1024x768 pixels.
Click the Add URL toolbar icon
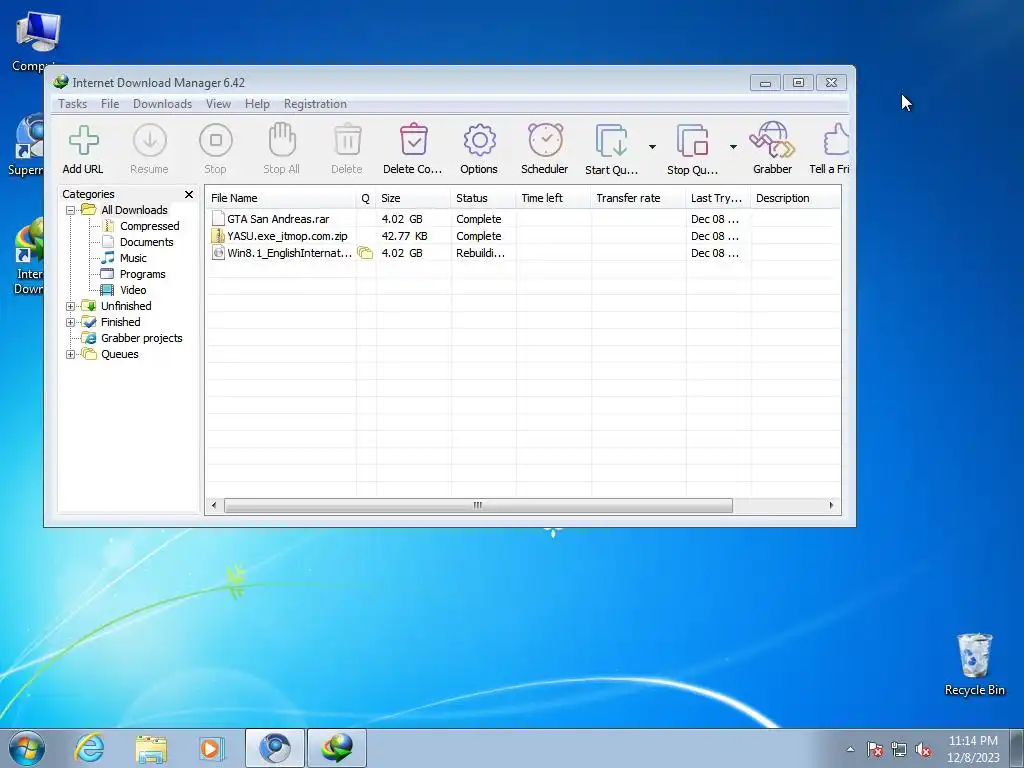84,140
